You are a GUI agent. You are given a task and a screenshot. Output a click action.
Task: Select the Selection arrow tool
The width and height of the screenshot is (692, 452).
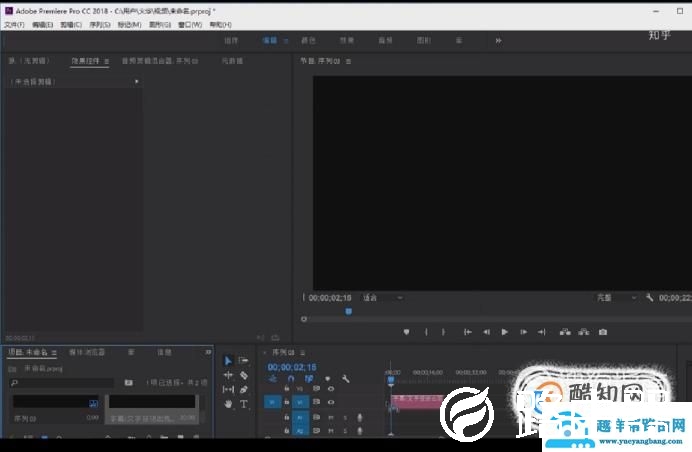pos(227,361)
